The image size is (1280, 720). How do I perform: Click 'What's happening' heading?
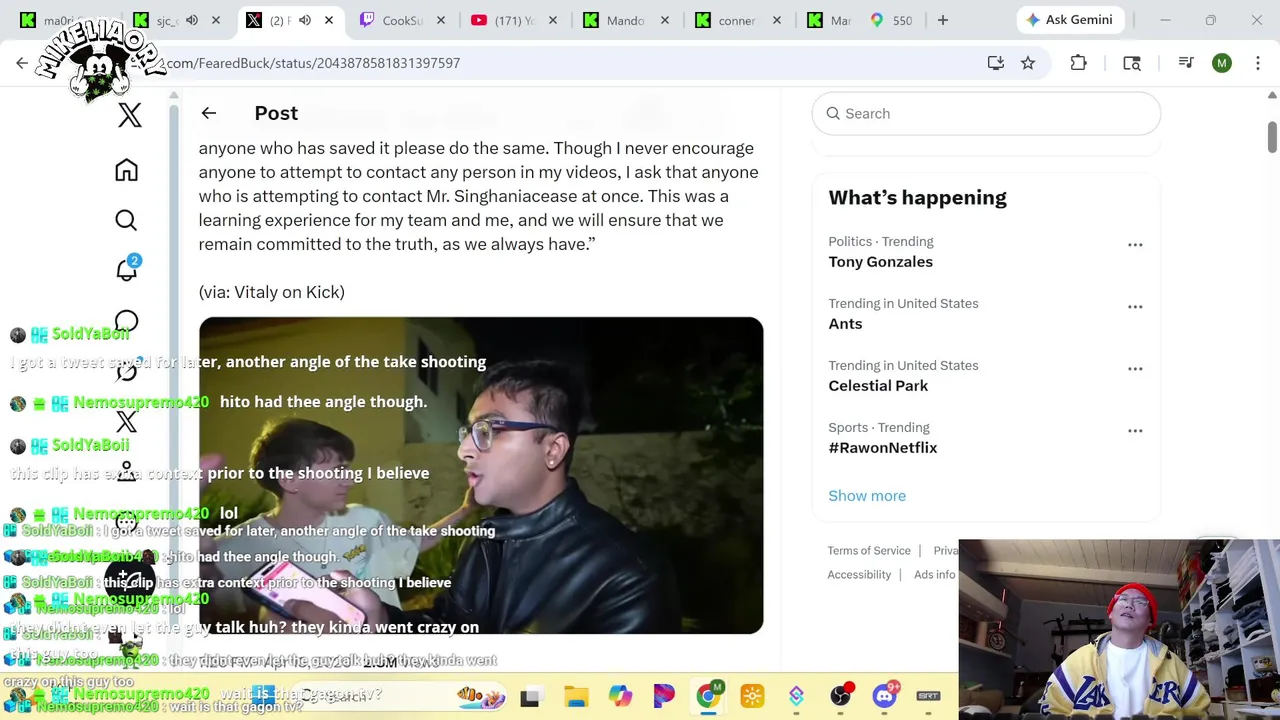917,198
